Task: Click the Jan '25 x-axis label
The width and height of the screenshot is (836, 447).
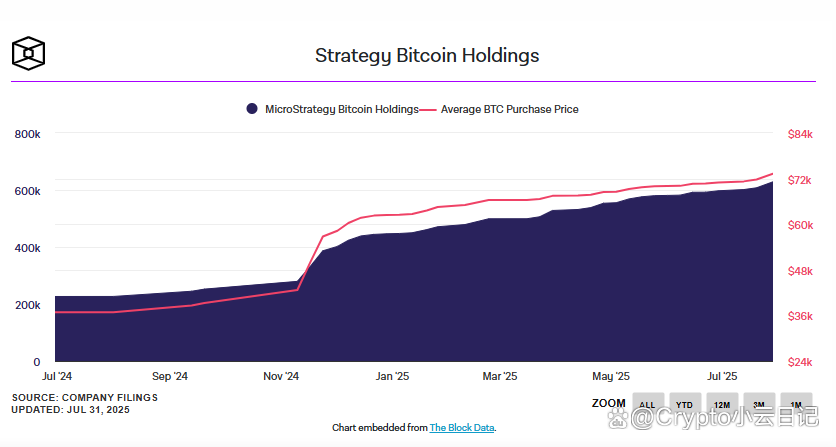Action: [392, 377]
